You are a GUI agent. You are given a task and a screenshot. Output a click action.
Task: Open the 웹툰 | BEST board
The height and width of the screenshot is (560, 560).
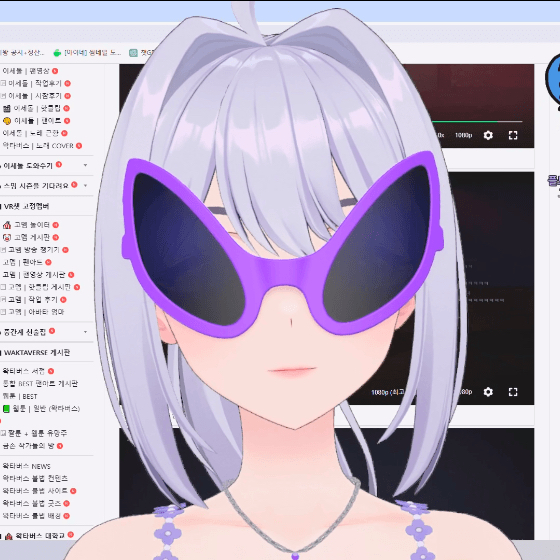tap(20, 396)
